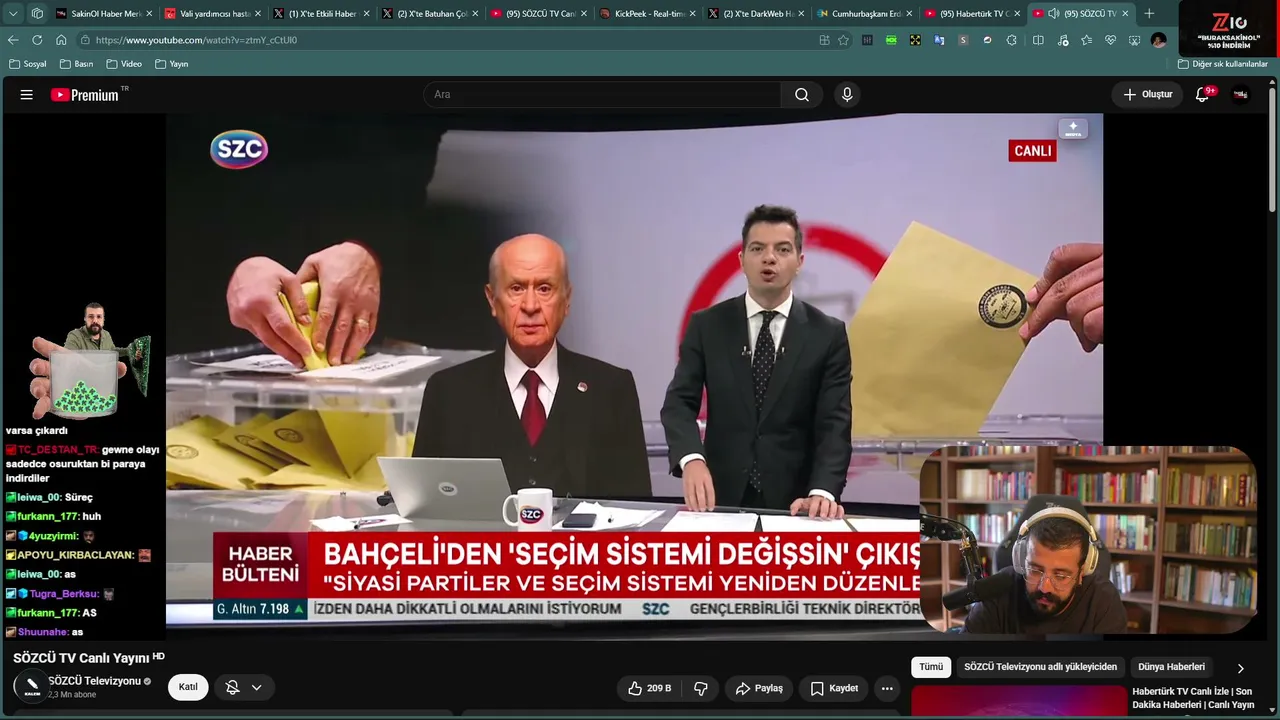Share the video with Paylaş
This screenshot has width=1280, height=720.
click(x=759, y=688)
